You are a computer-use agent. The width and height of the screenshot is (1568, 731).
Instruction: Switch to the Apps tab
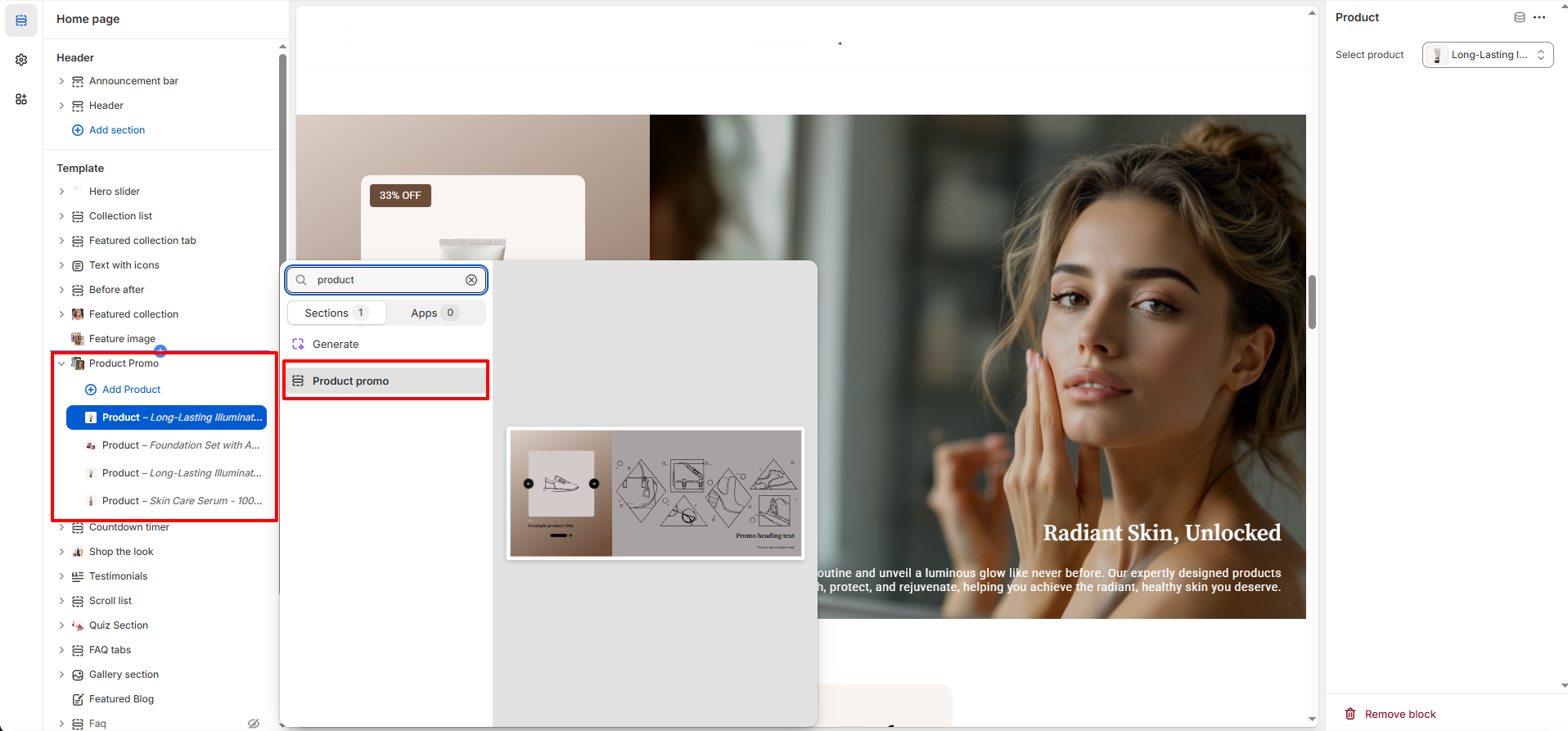pos(435,313)
